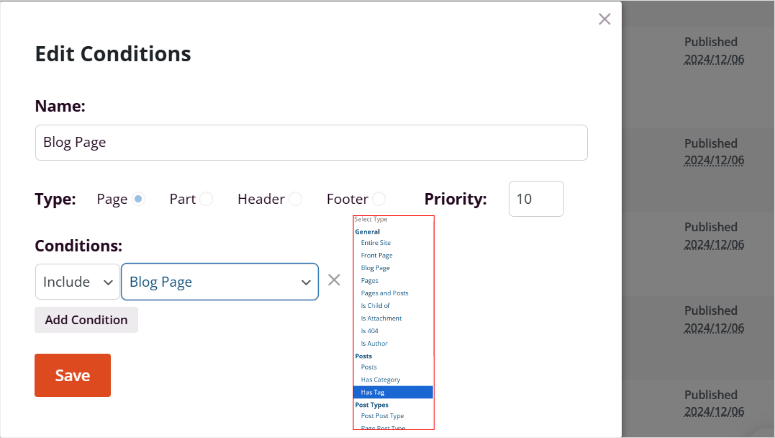Click the Add Condition button

pos(86,320)
